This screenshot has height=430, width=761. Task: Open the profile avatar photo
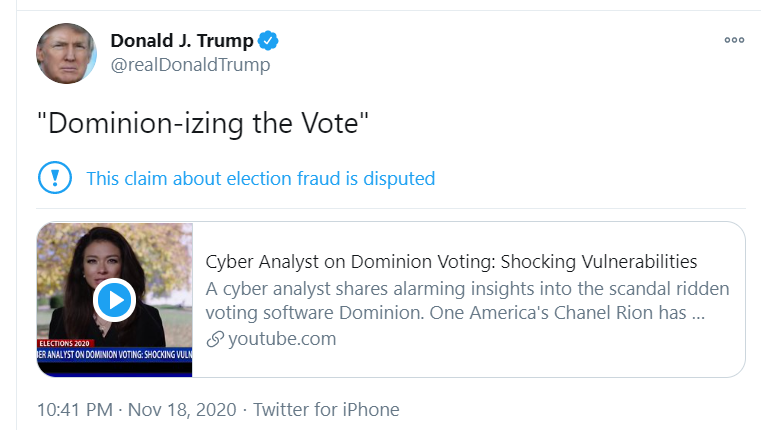[x=66, y=53]
